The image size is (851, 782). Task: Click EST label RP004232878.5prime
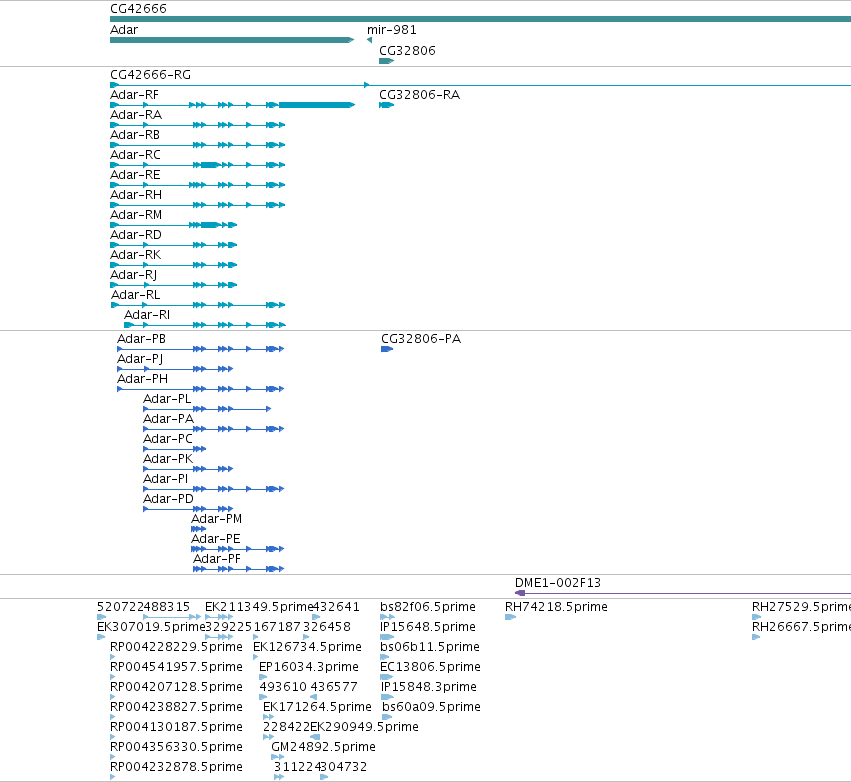pyautogui.click(x=176, y=767)
